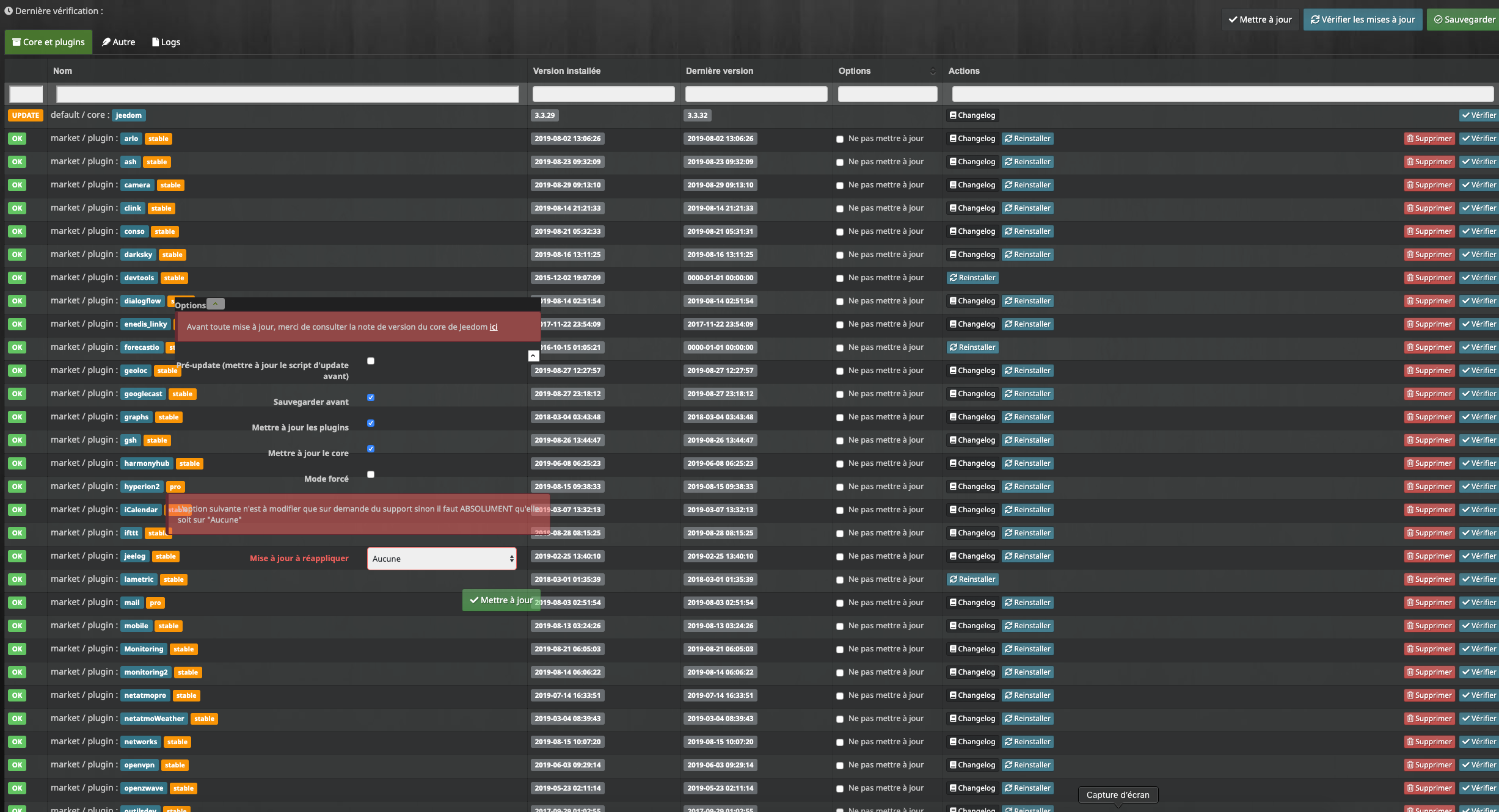Verify the openzwave plugin
The width and height of the screenshot is (1499, 812).
[x=1479, y=788]
